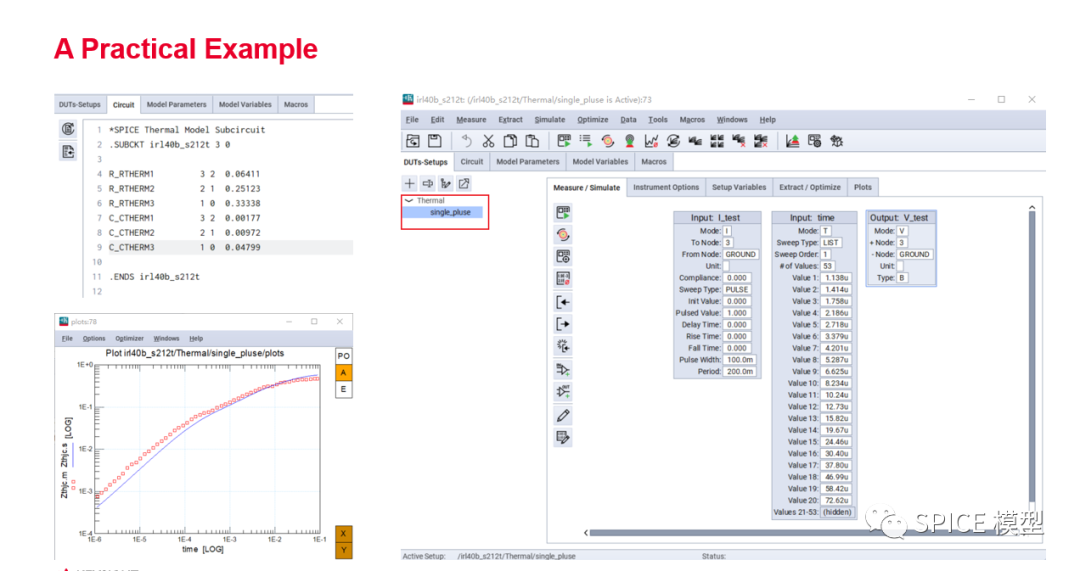Click the Paste clipboard icon
The image size is (1080, 571).
pos(532,141)
